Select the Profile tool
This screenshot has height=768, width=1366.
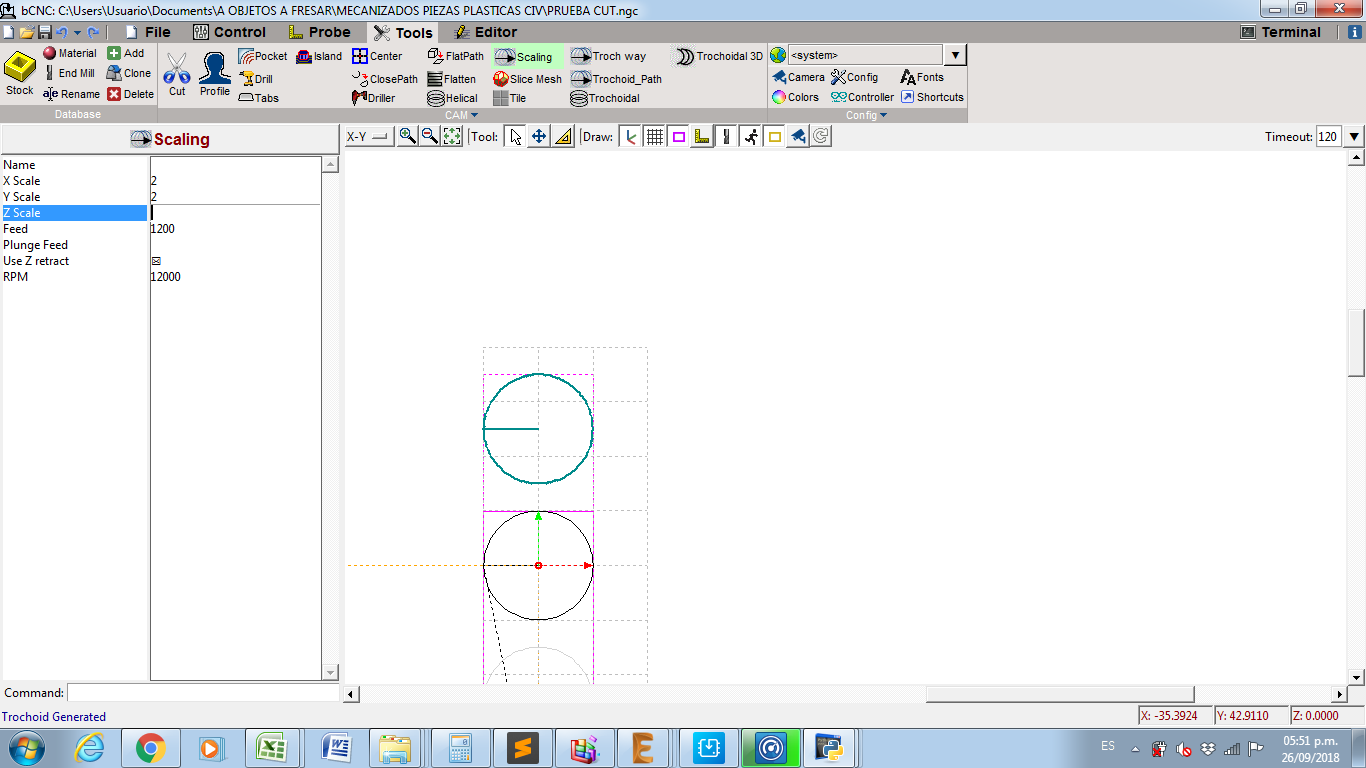click(214, 74)
